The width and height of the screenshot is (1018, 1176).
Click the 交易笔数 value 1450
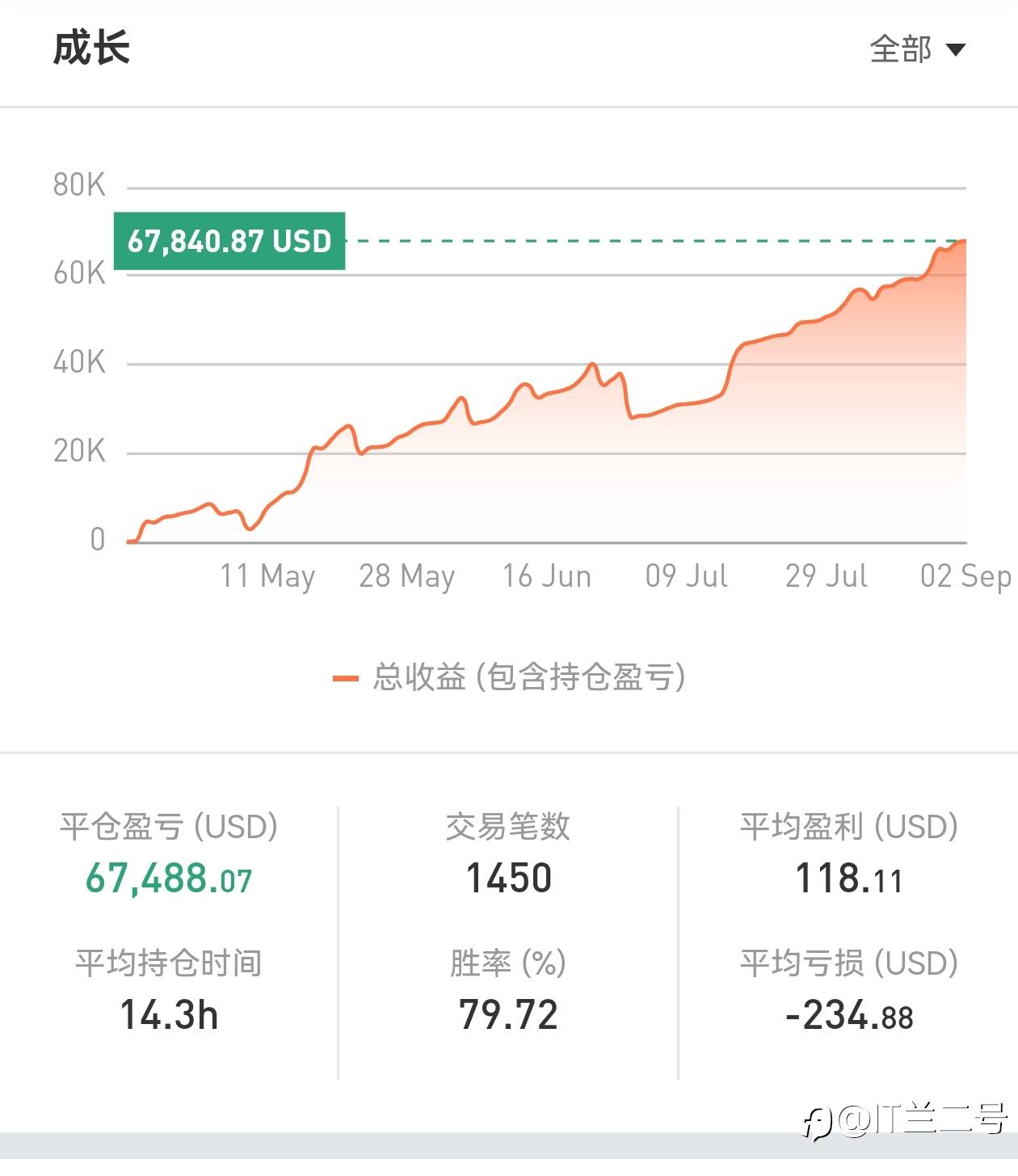[509, 879]
